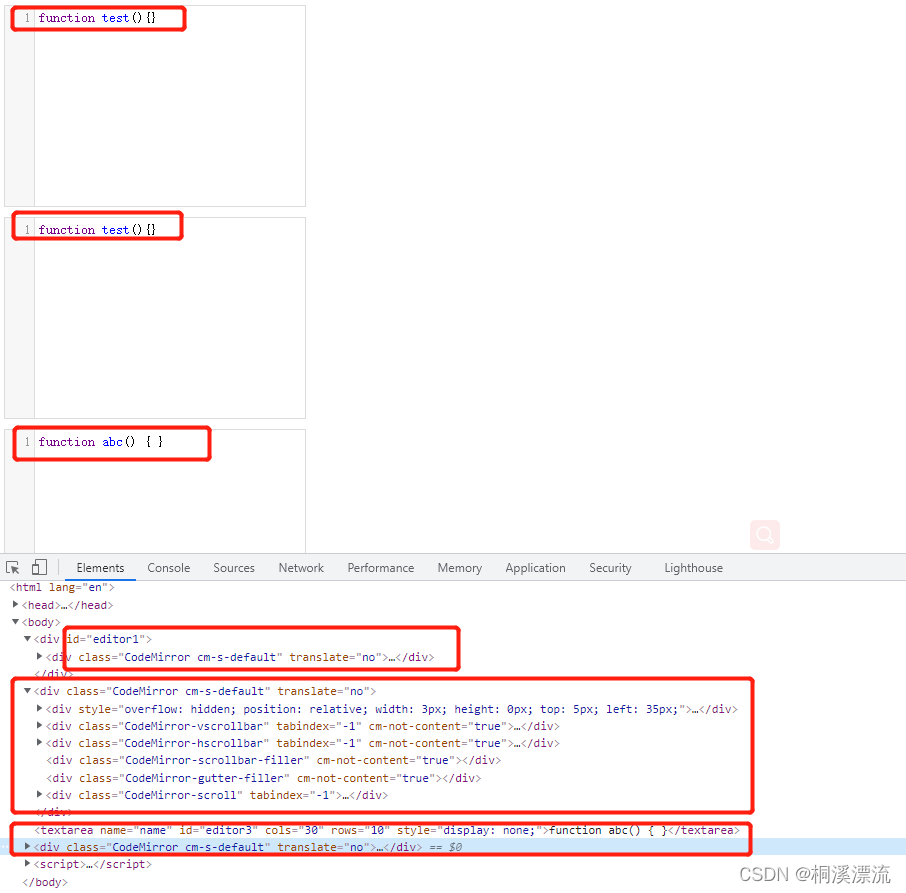The width and height of the screenshot is (906, 893).
Task: Select the textarea editor3 node
Action: [387, 830]
